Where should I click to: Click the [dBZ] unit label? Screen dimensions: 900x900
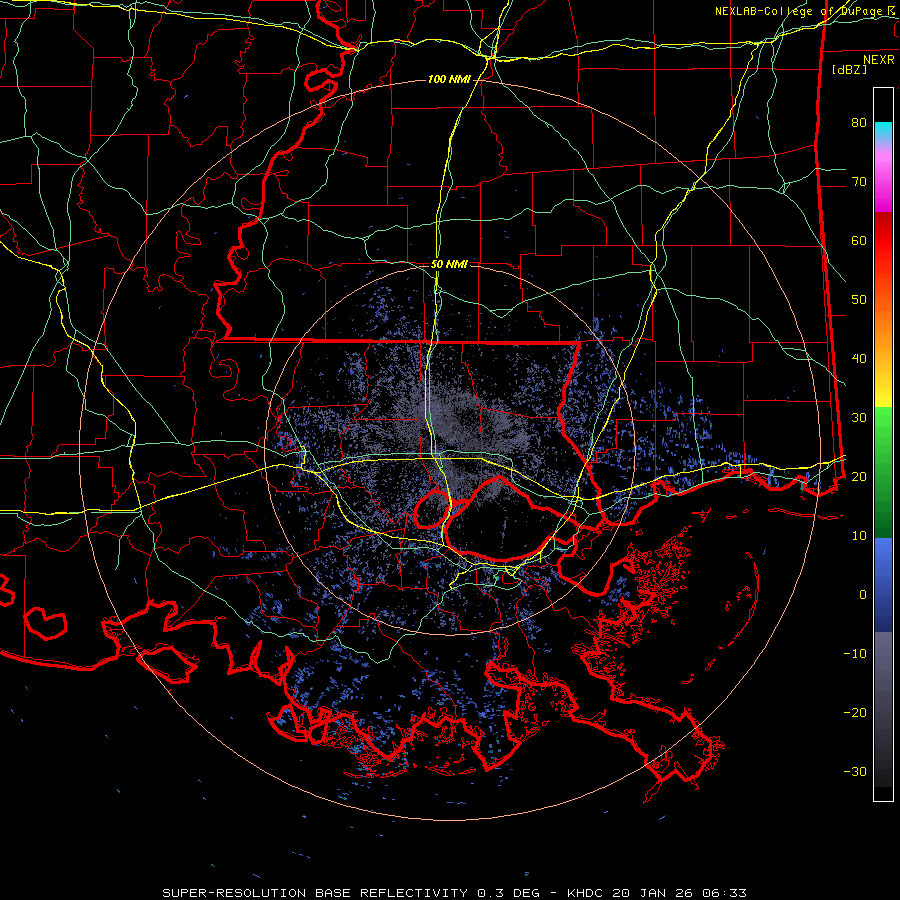coord(849,69)
